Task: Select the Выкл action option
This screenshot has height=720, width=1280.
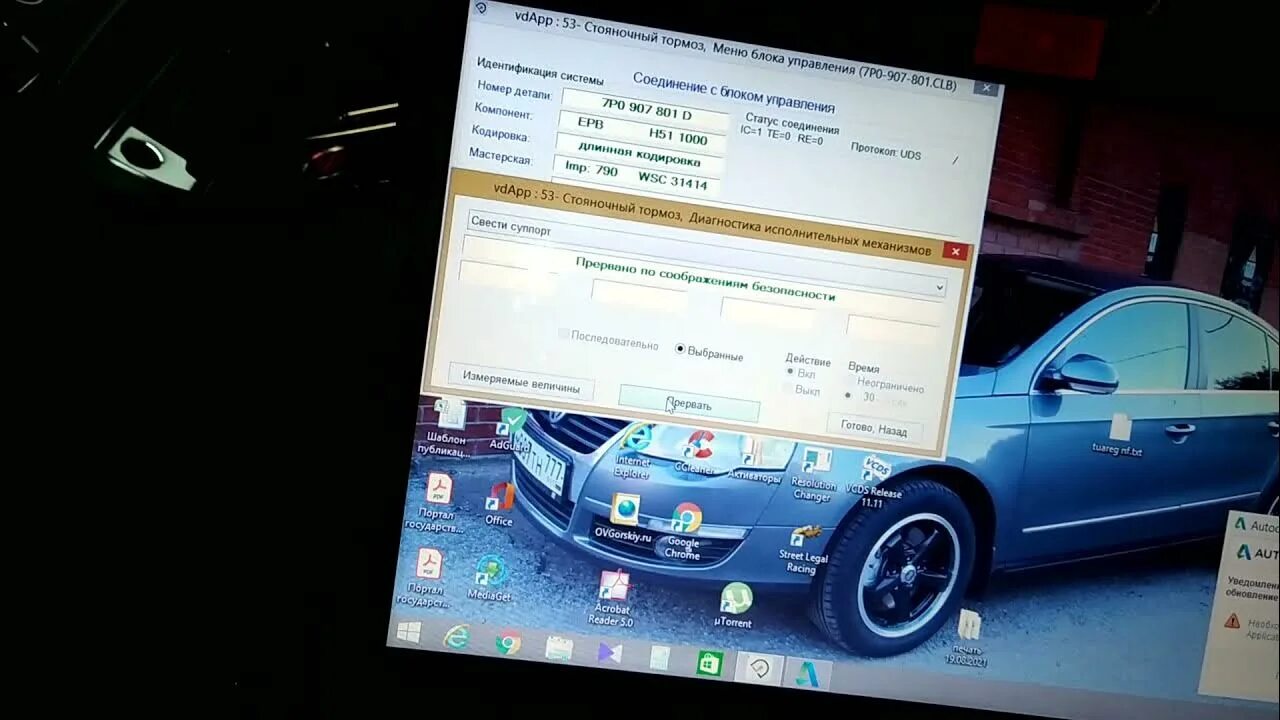Action: coord(802,390)
